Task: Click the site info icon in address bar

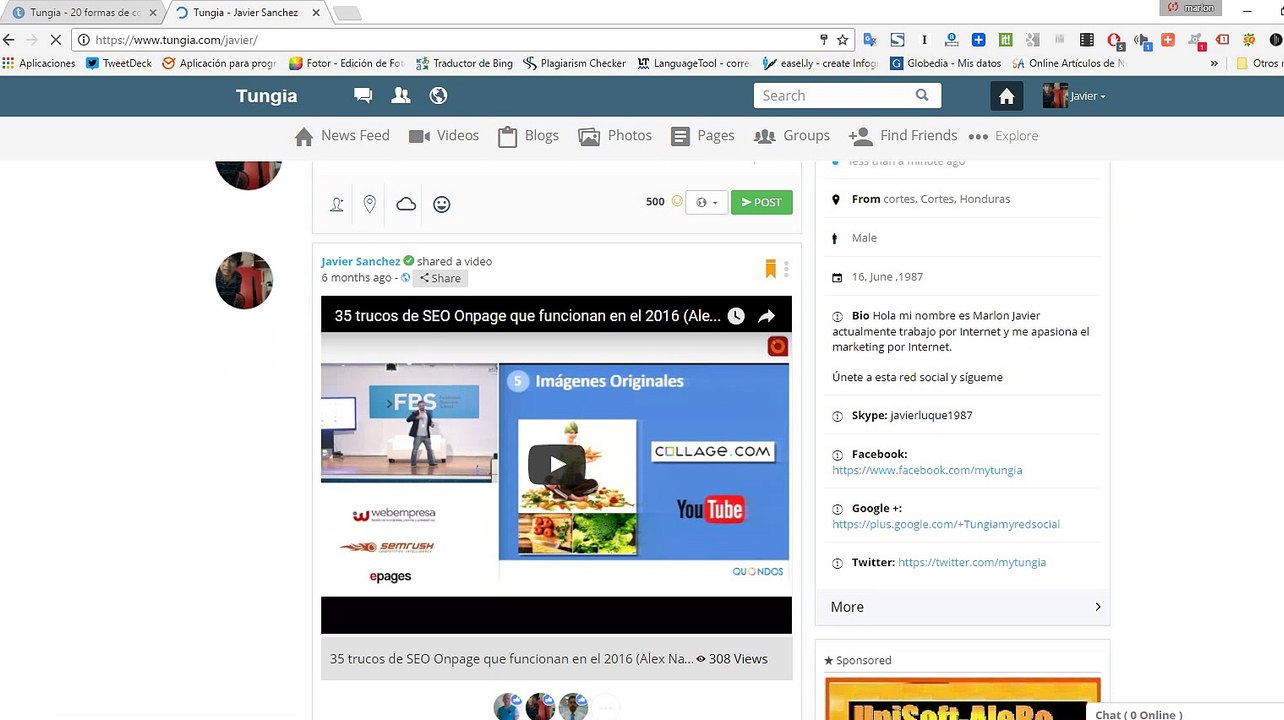Action: tap(84, 40)
